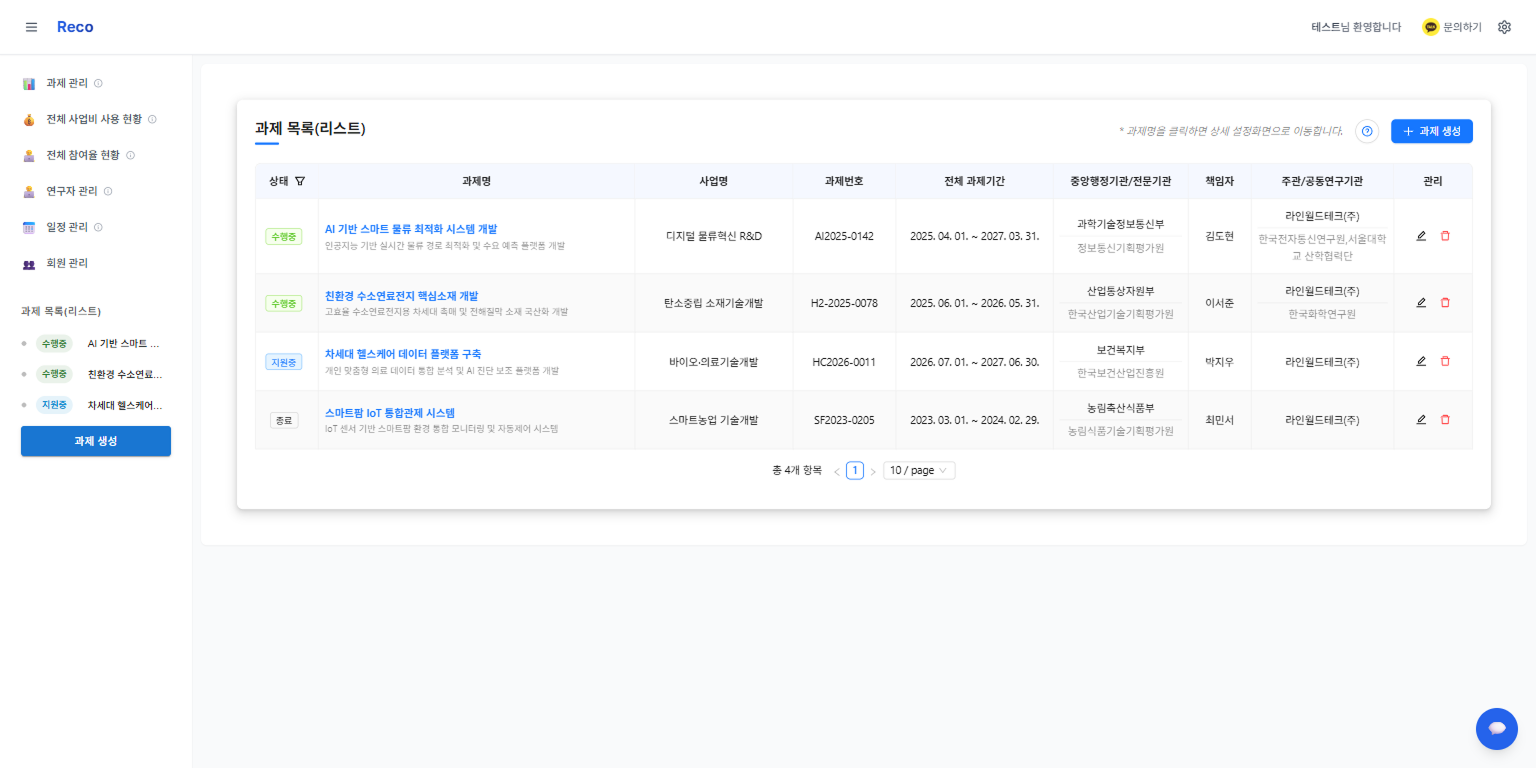Edit the 친환경 수소연료전지 row
The height and width of the screenshot is (768, 1536).
(x=1421, y=302)
